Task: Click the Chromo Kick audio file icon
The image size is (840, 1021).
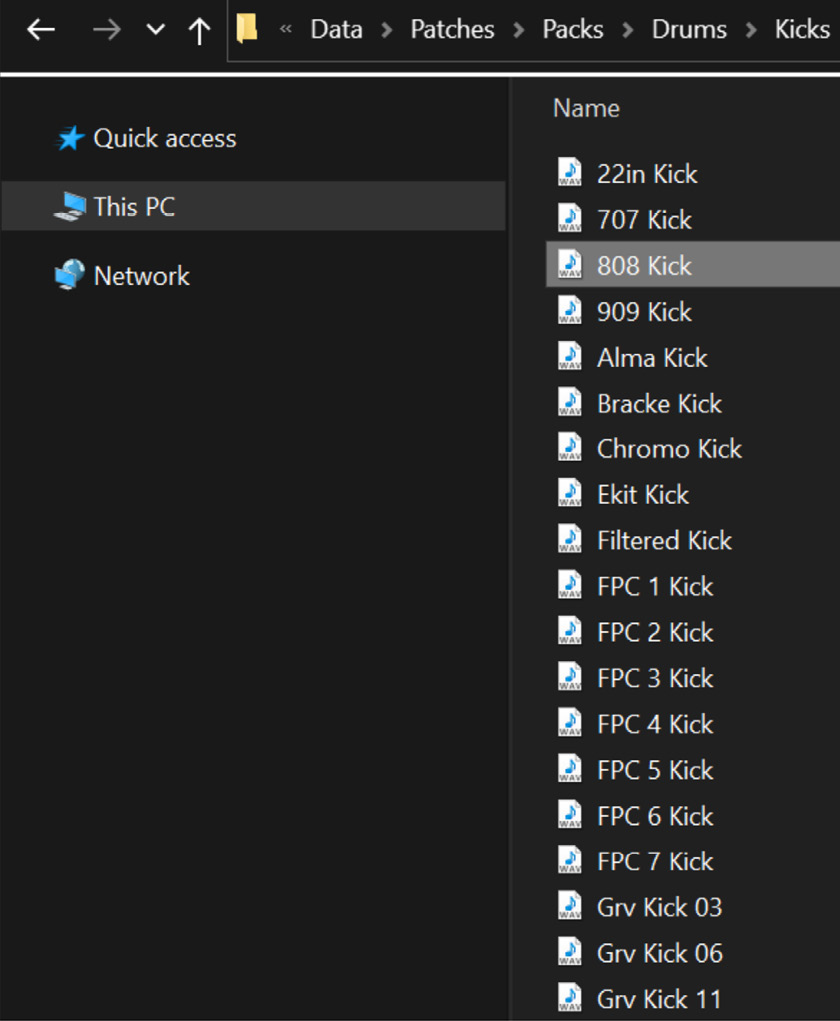Action: (x=570, y=449)
